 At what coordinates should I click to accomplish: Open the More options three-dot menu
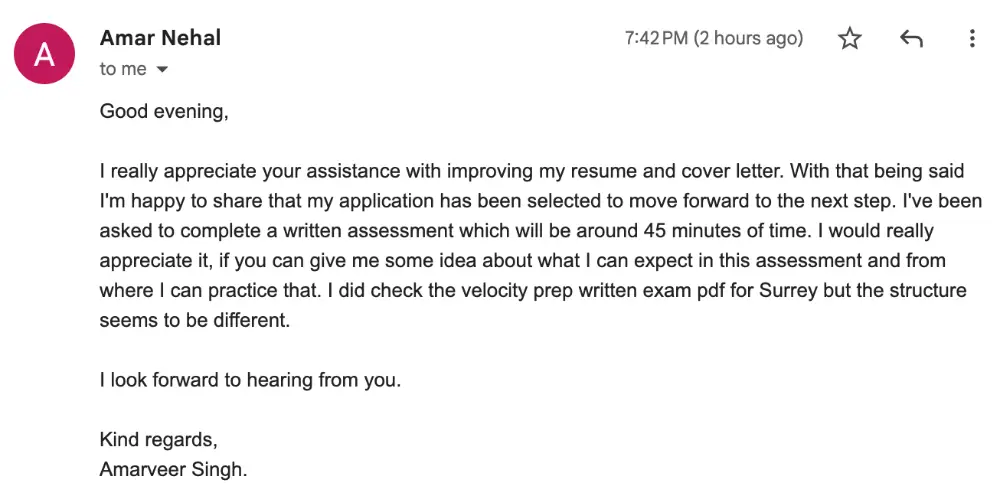click(x=972, y=39)
